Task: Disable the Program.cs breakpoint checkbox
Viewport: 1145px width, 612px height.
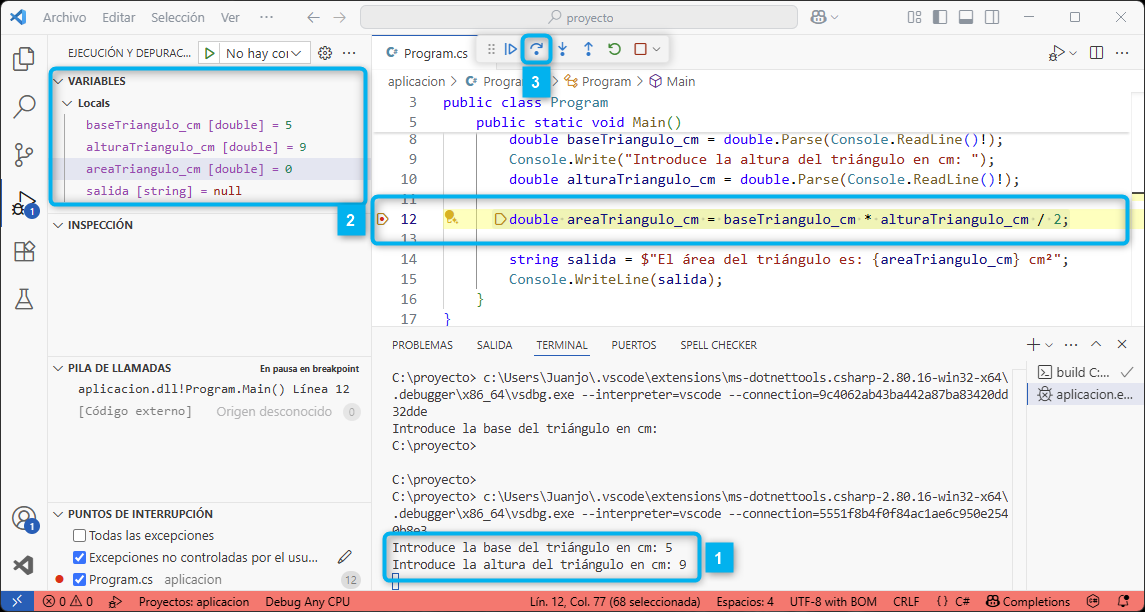Action: [x=80, y=580]
